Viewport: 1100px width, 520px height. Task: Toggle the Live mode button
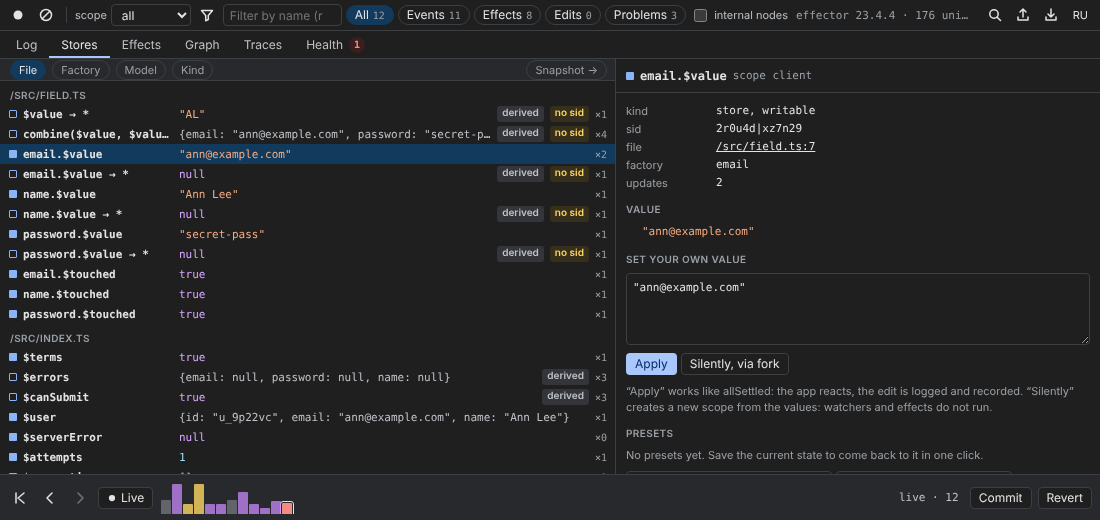click(126, 498)
